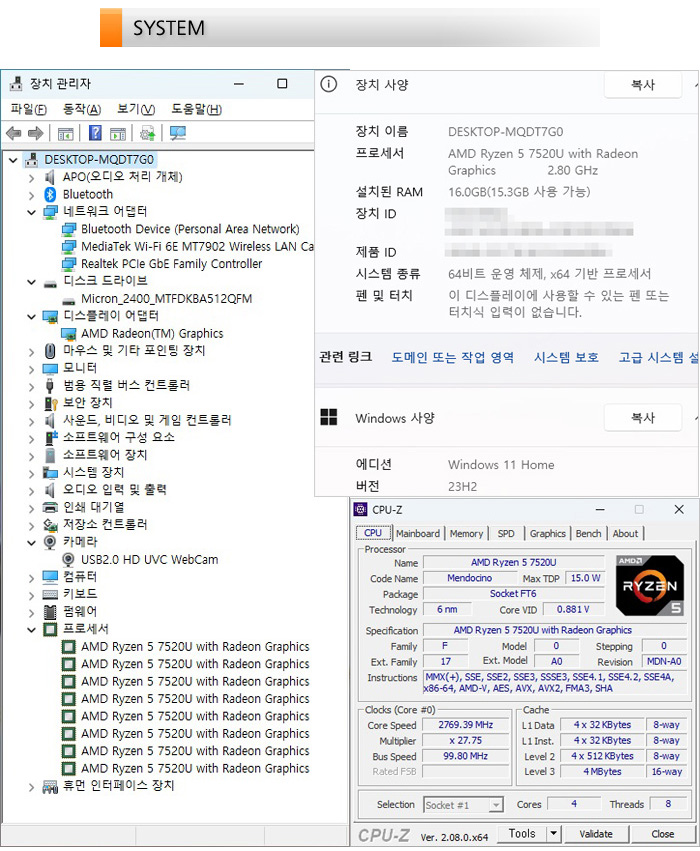Collapse the 디스크 드라이브 category

pos(31,282)
